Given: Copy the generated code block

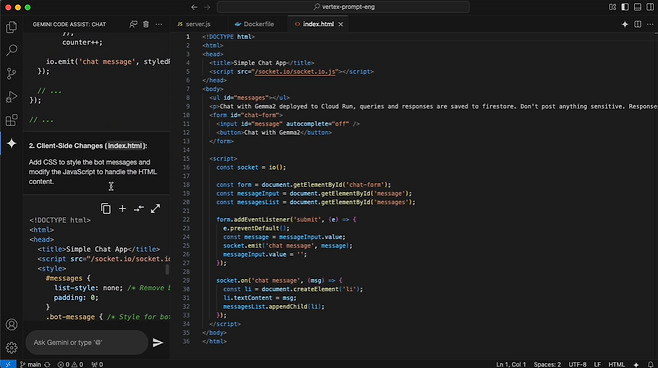Looking at the screenshot, I should pyautogui.click(x=106, y=209).
